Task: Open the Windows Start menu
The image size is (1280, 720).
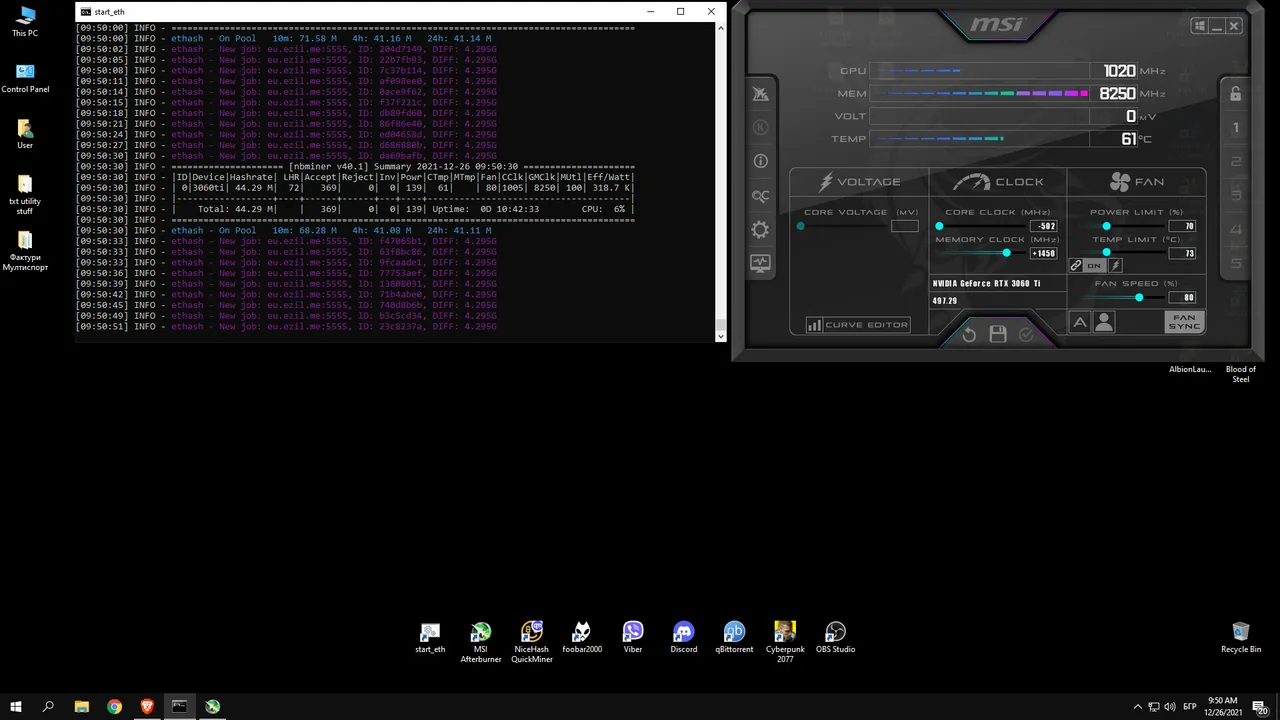Action: [x=16, y=706]
